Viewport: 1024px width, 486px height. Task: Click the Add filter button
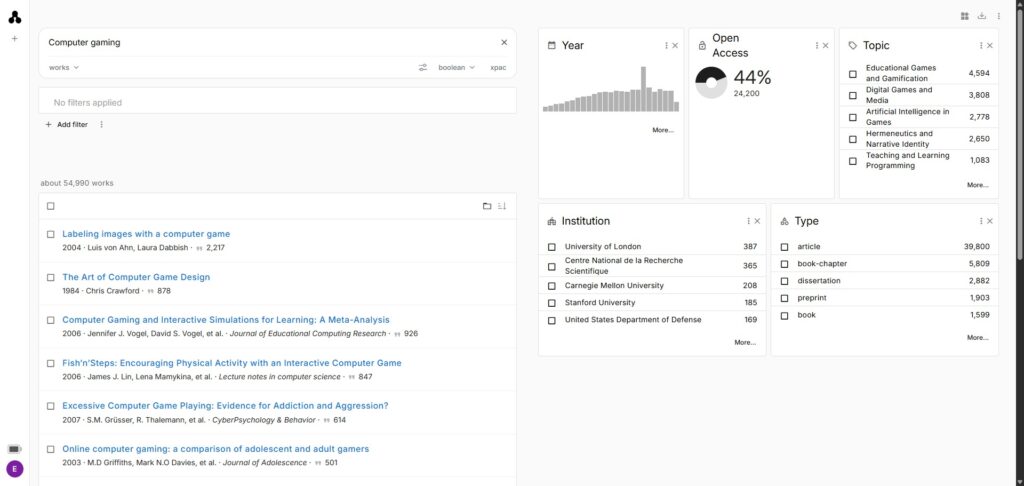[x=66, y=125]
